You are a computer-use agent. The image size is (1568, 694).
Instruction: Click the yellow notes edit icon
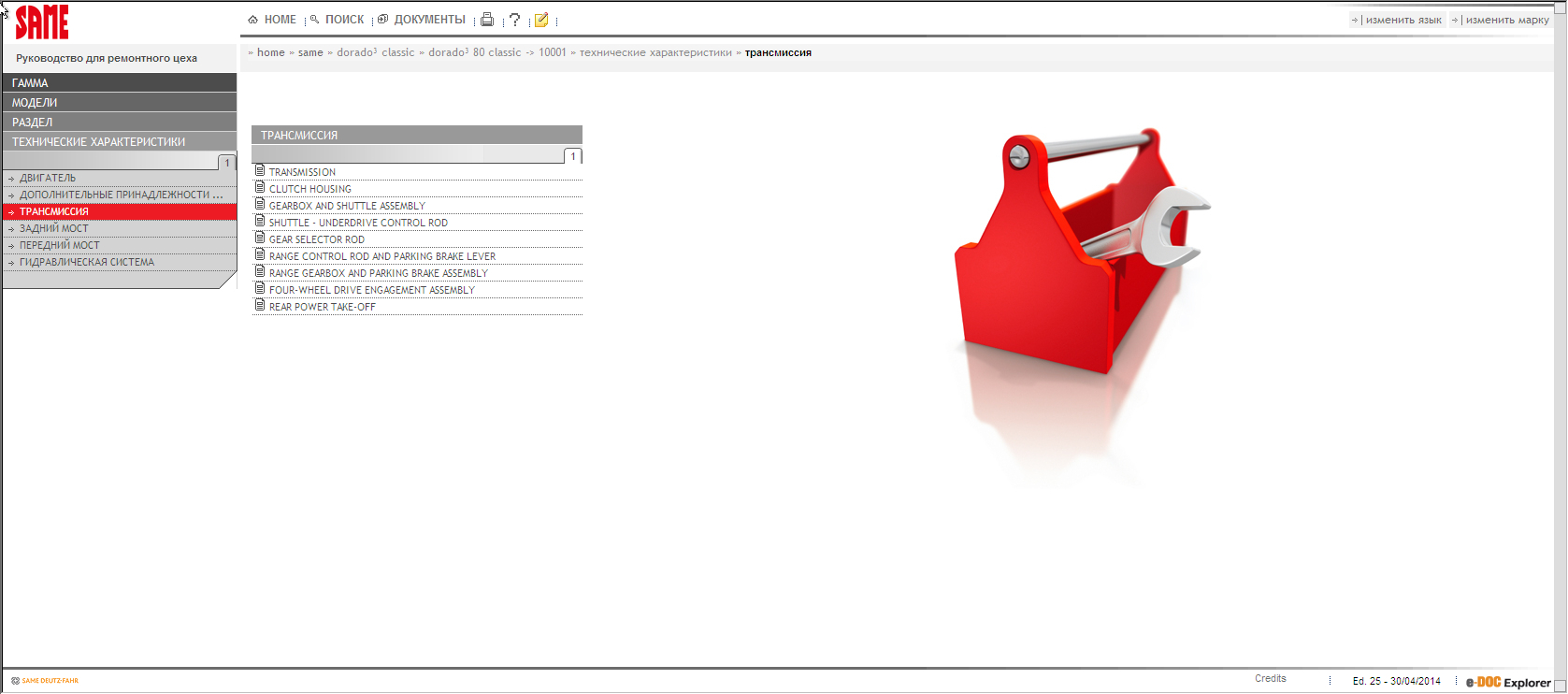pos(541,20)
